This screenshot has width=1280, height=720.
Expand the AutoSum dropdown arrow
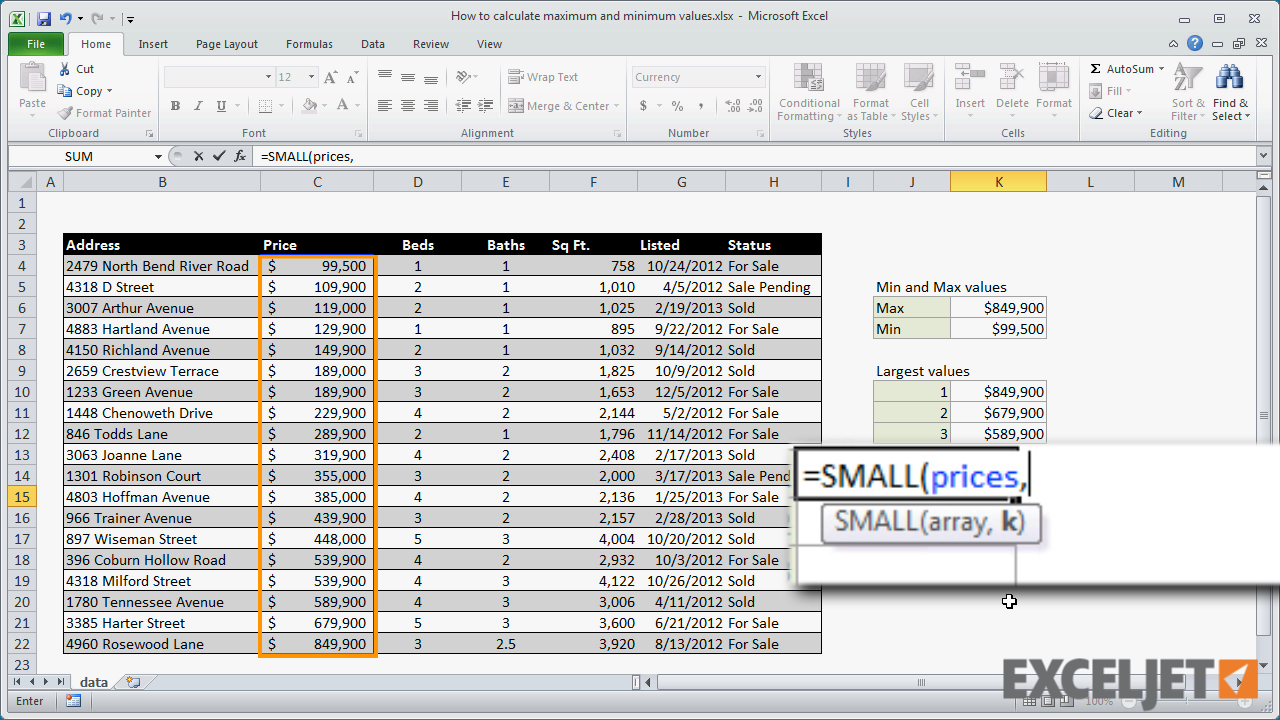coord(1162,69)
